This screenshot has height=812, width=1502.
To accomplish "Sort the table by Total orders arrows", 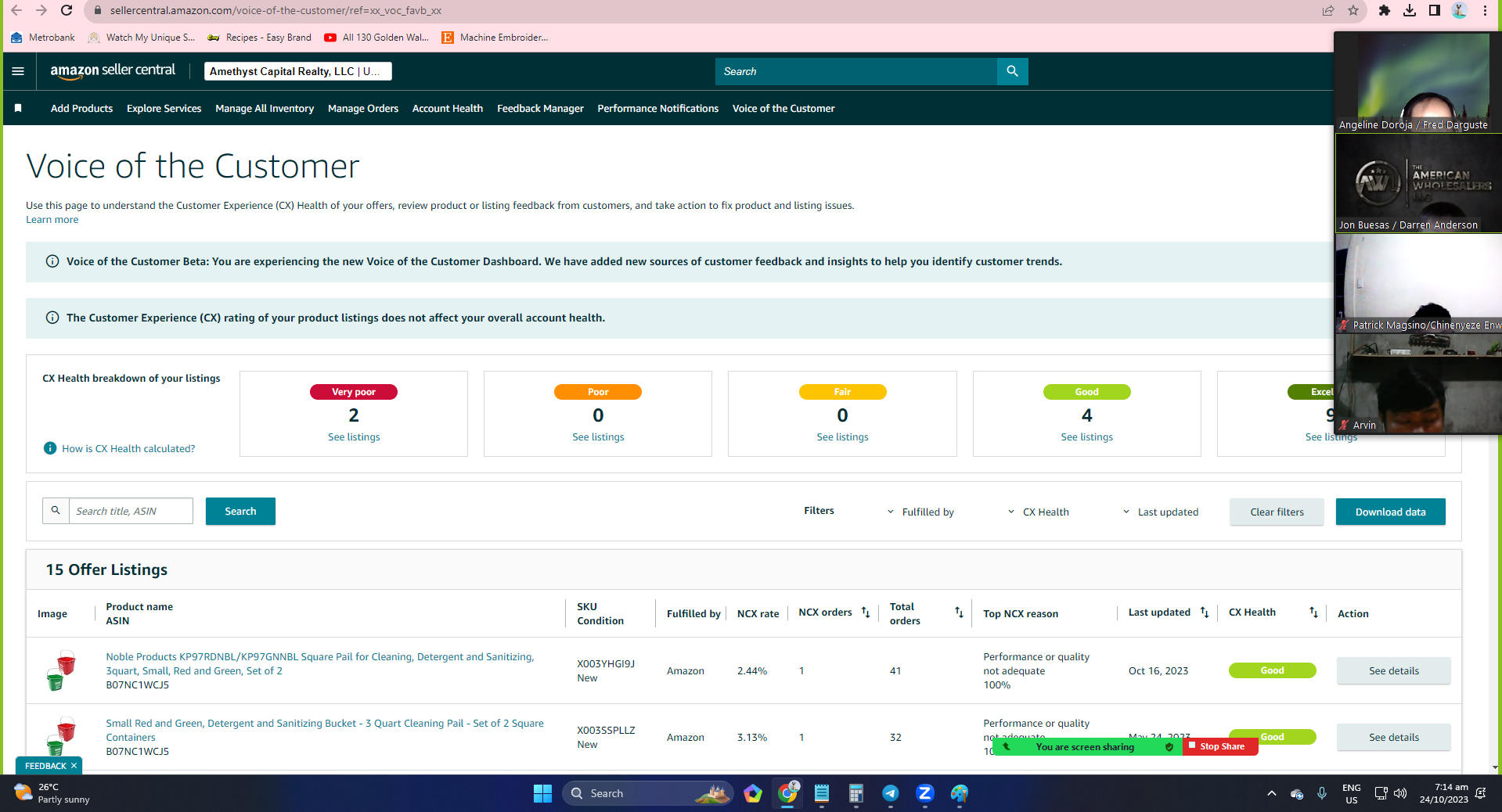I will [x=959, y=613].
